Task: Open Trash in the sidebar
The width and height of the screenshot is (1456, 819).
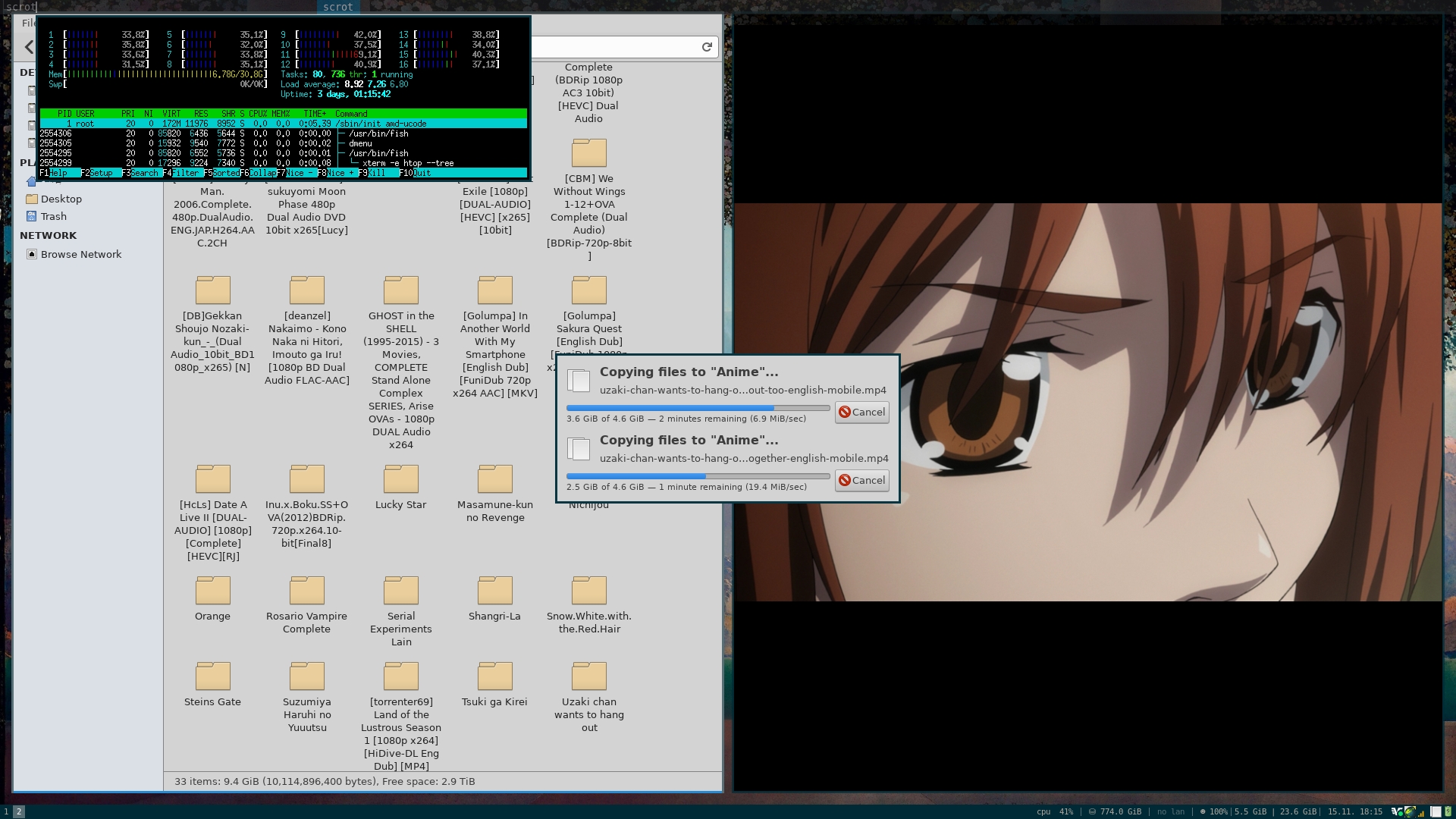Action: pos(53,216)
